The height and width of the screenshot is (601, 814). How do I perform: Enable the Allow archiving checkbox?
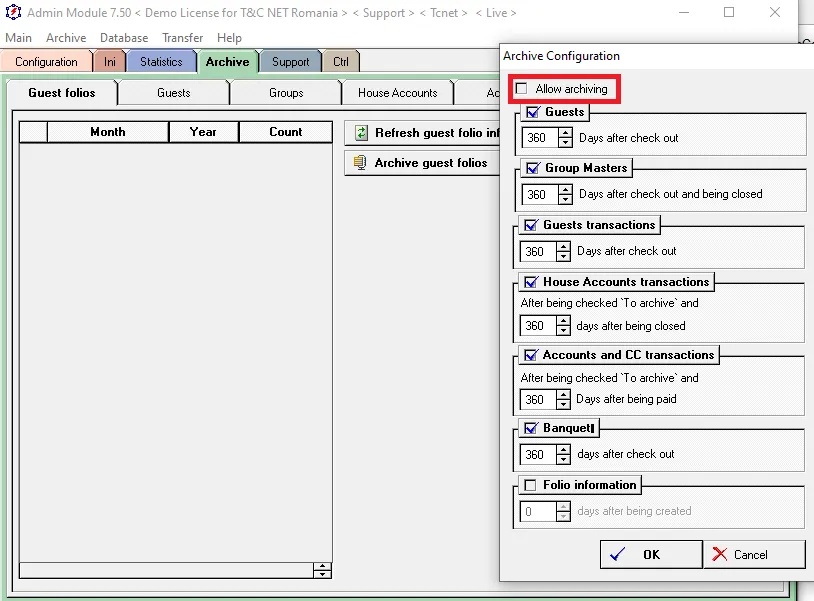point(521,89)
